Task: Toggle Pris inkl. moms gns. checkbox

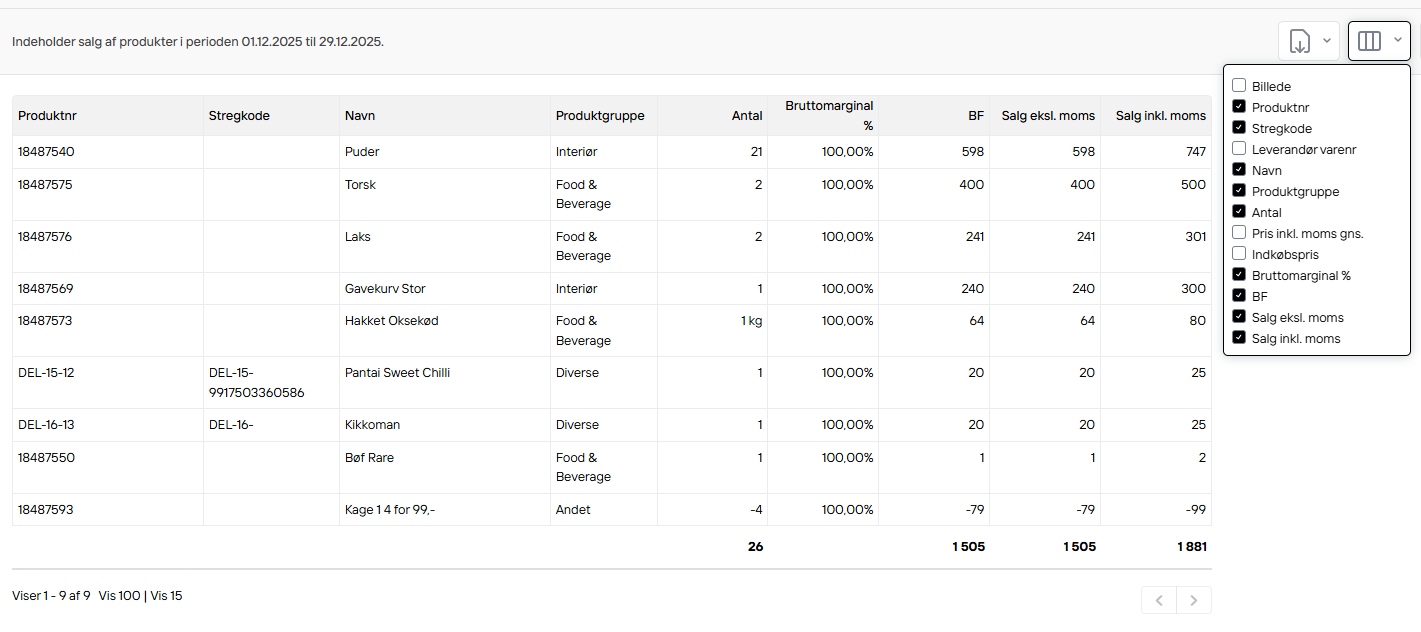Action: [x=1239, y=233]
